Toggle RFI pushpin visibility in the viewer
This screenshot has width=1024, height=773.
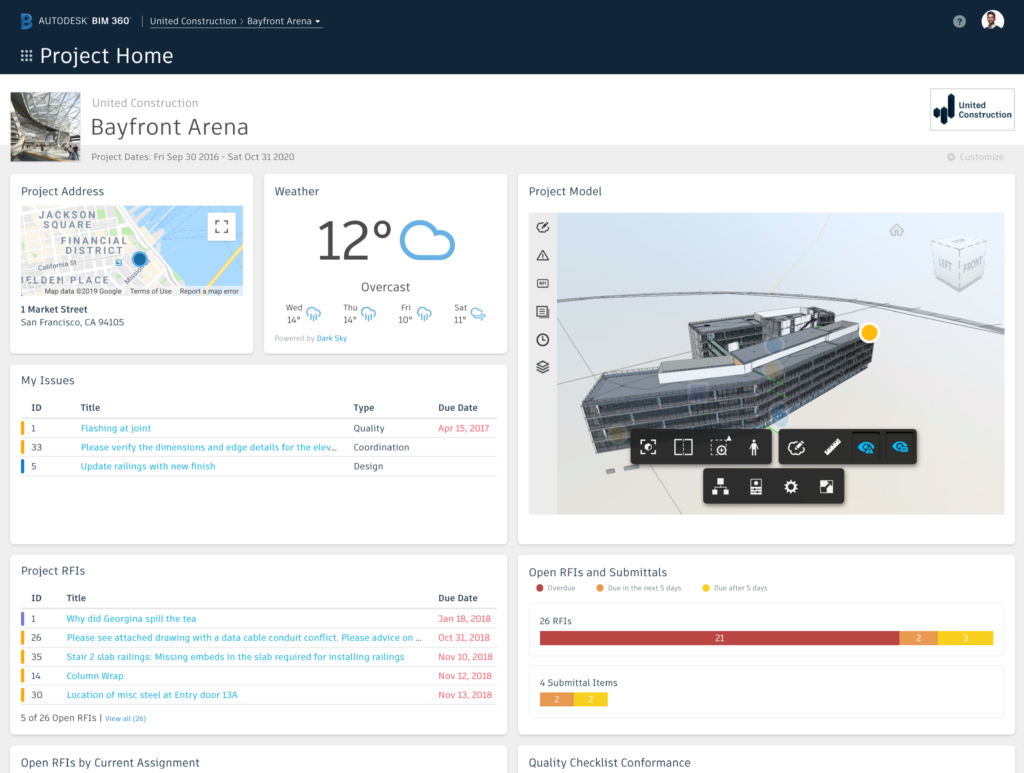(898, 446)
